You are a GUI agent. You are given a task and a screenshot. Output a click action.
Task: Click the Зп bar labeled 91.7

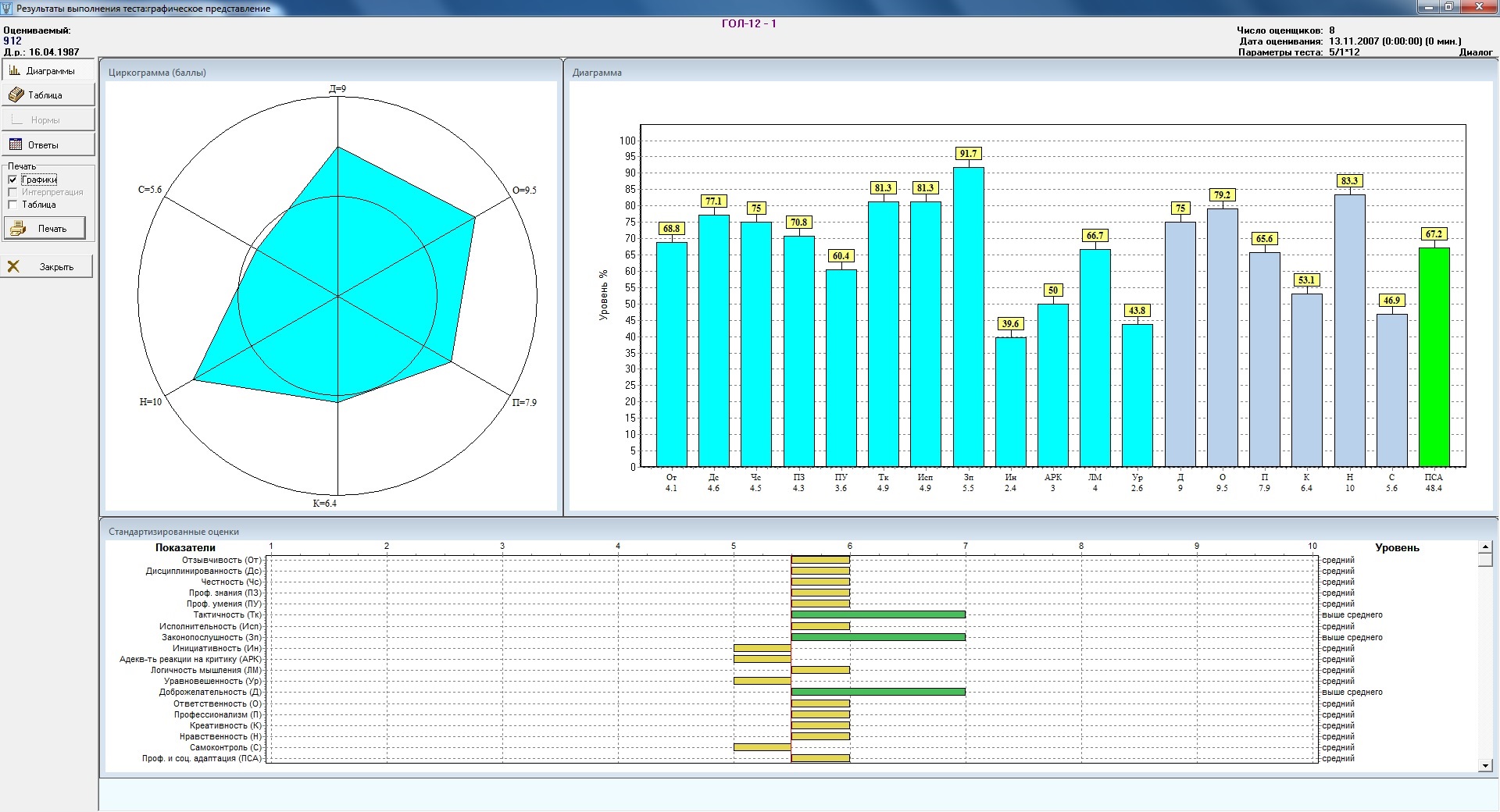point(968,316)
